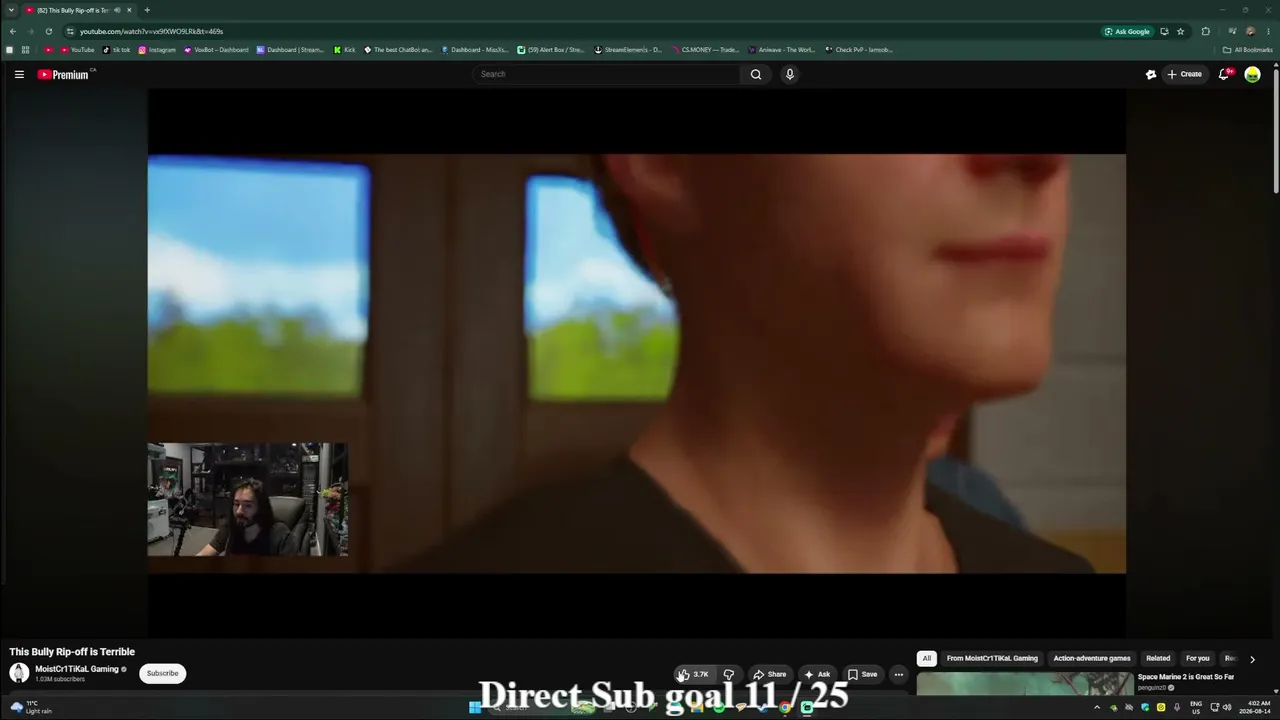1280x720 pixels.
Task: Open the tab search dropdown arrow
Action: 10,10
